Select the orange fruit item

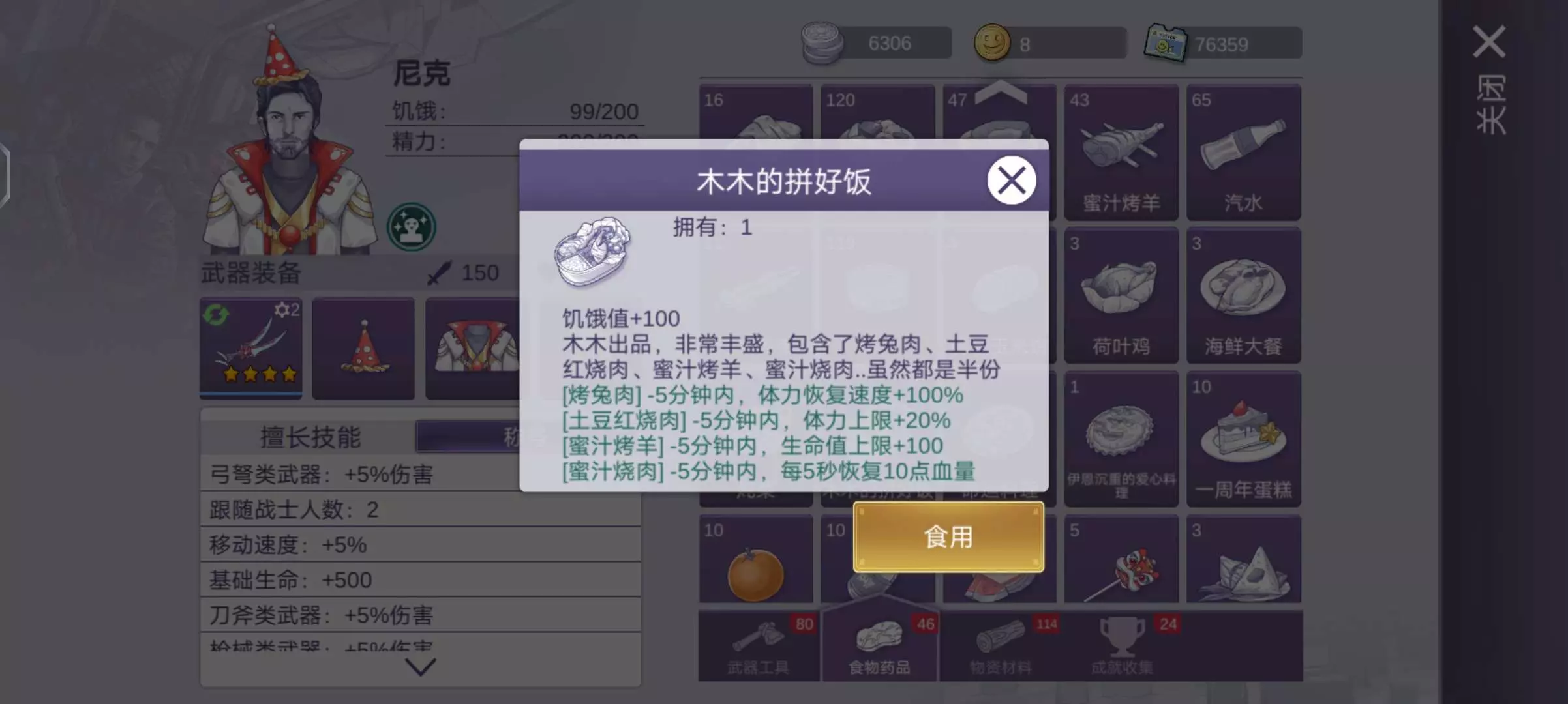pyautogui.click(x=756, y=559)
